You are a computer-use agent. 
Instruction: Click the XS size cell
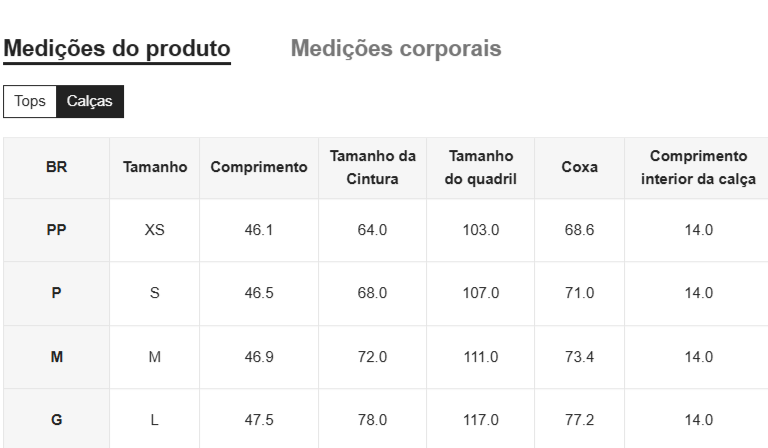pos(155,230)
